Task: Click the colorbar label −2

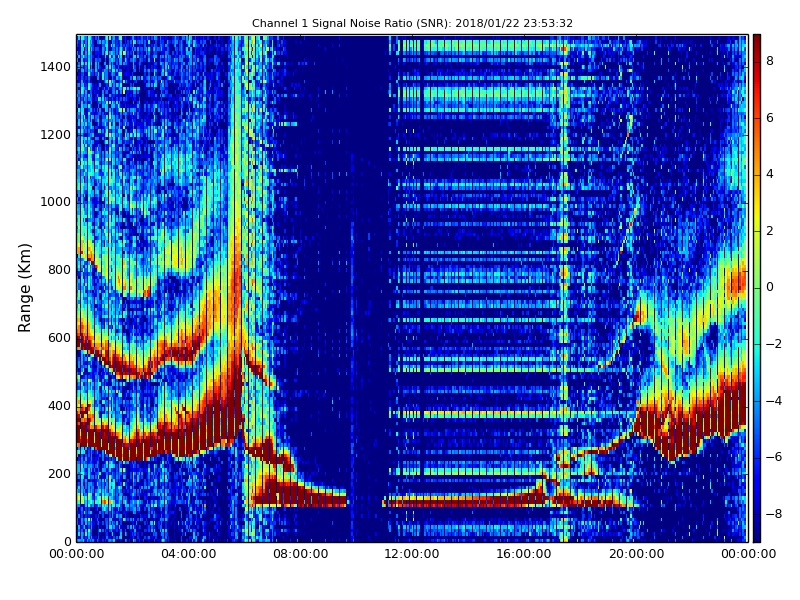Action: coord(774,344)
